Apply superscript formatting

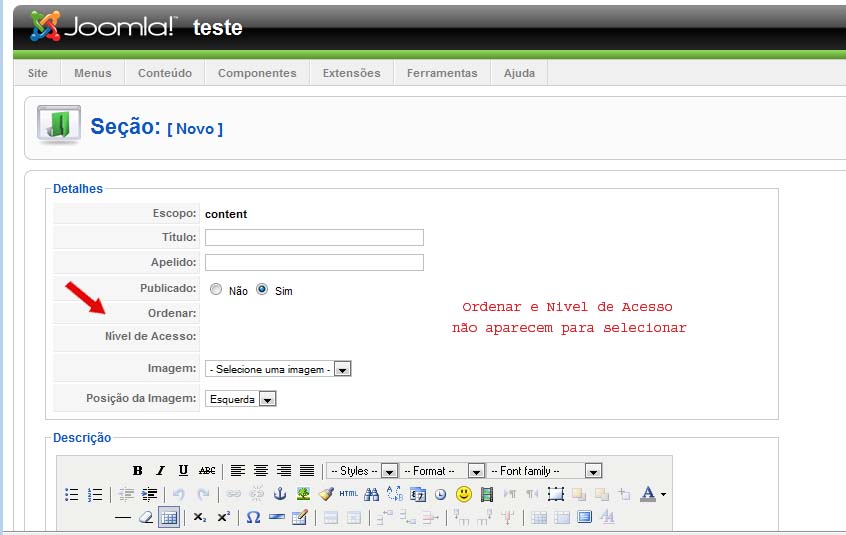(223, 518)
